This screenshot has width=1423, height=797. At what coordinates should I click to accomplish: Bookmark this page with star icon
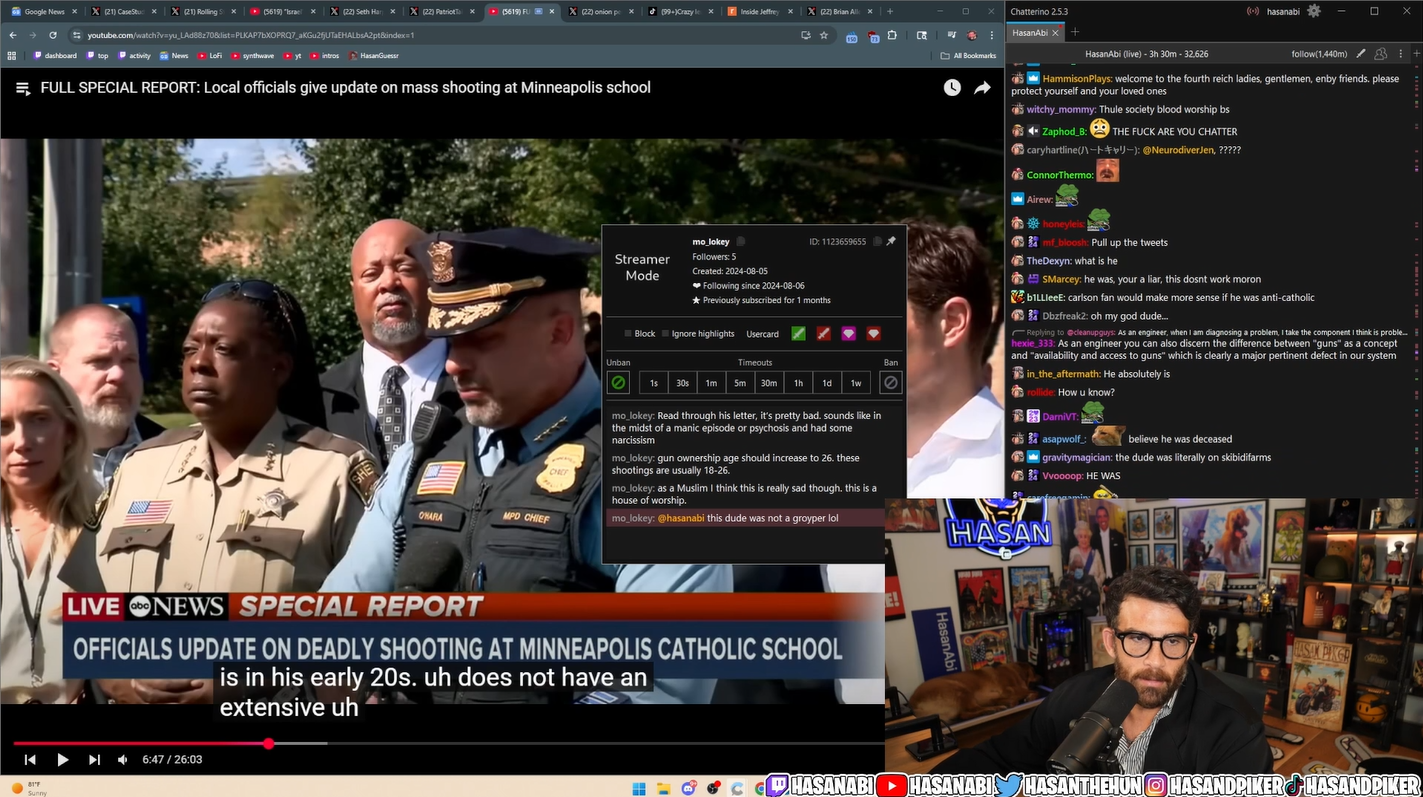[824, 35]
